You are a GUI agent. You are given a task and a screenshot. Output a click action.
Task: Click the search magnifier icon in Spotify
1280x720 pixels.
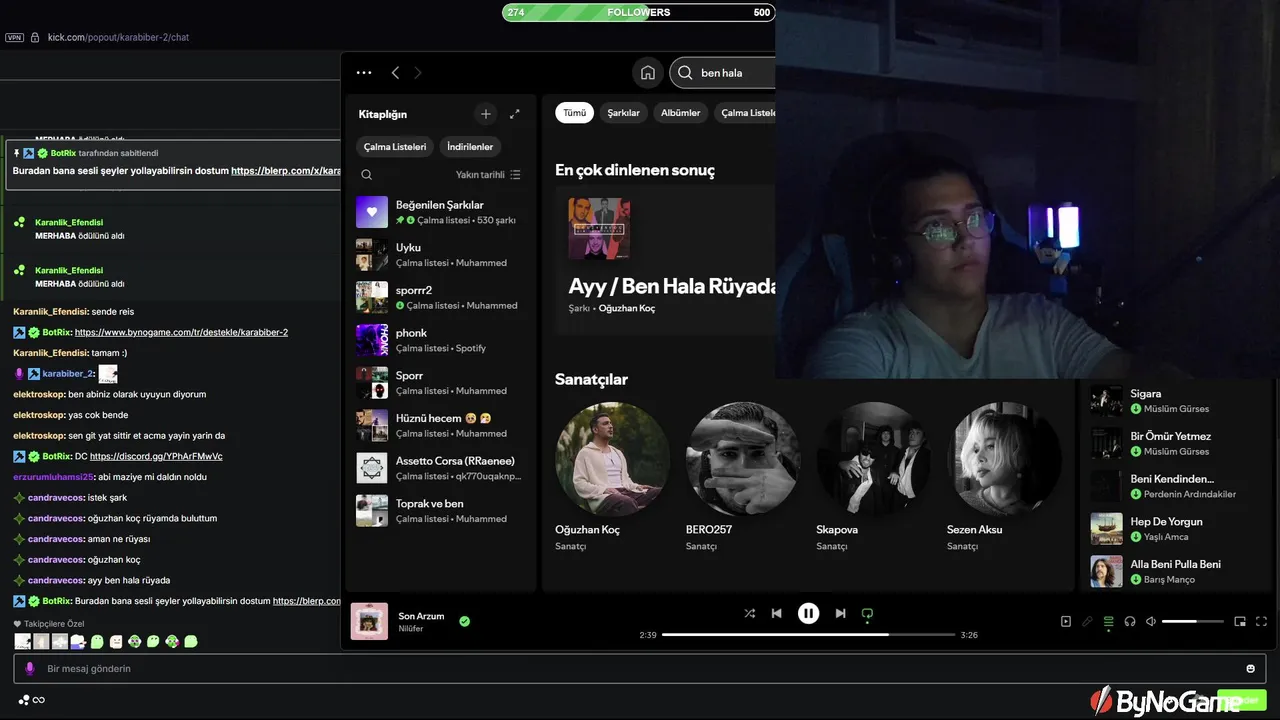685,73
